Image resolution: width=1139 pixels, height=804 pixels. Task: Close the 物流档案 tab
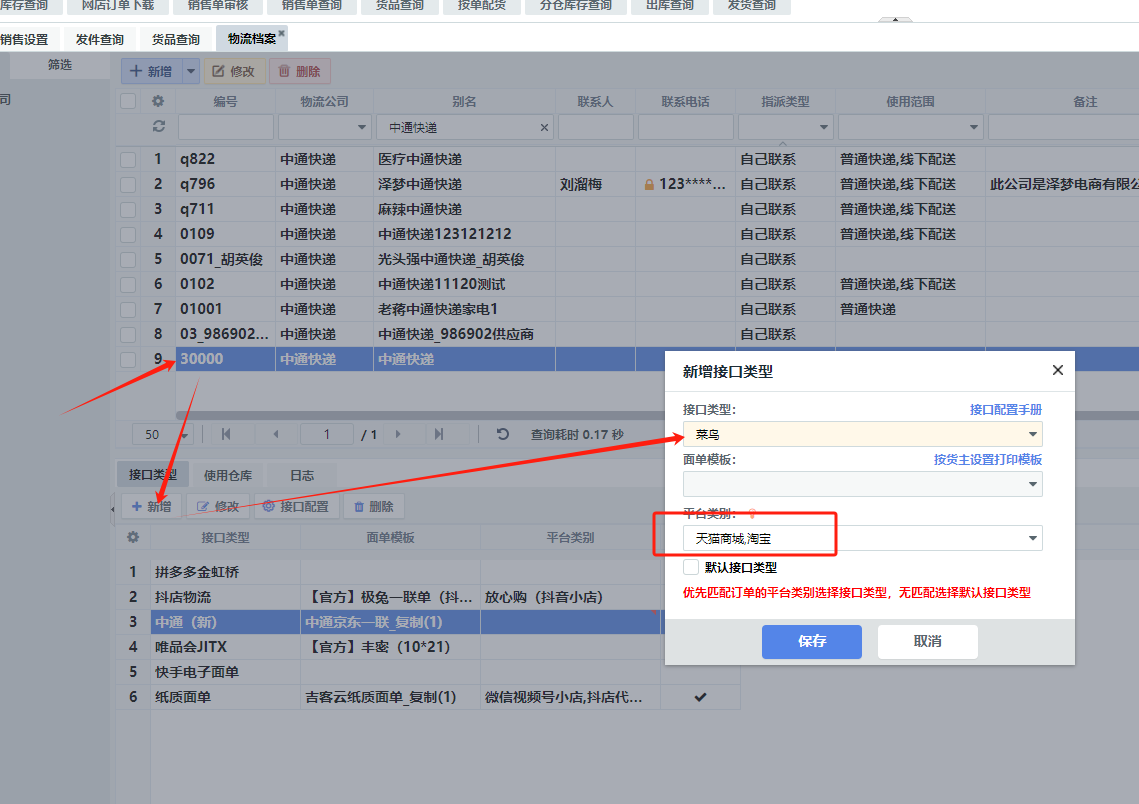point(282,33)
